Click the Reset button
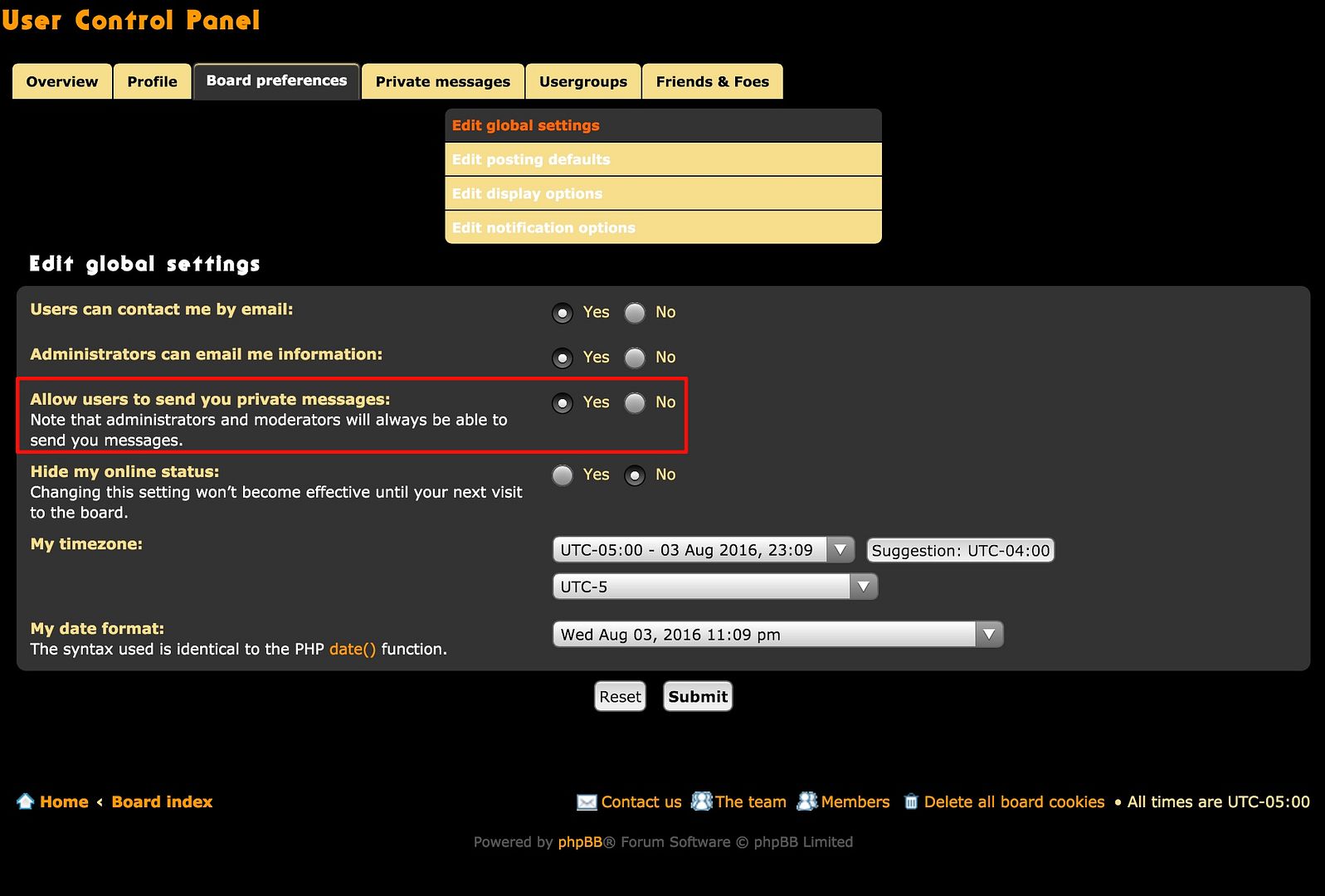 (620, 697)
